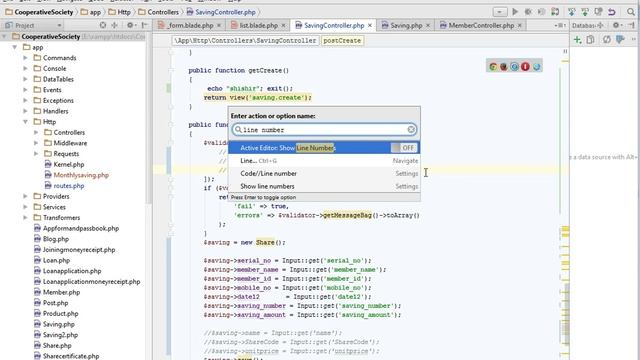Open Share.php in project tree
Viewport: 640px width, 360px height.
(x=57, y=345)
